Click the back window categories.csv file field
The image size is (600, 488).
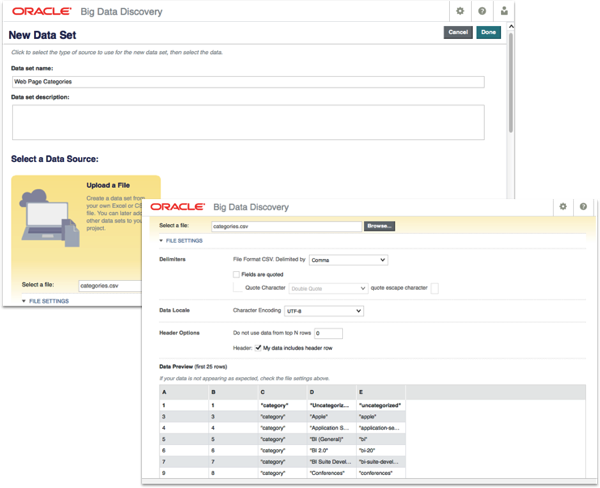tap(110, 286)
